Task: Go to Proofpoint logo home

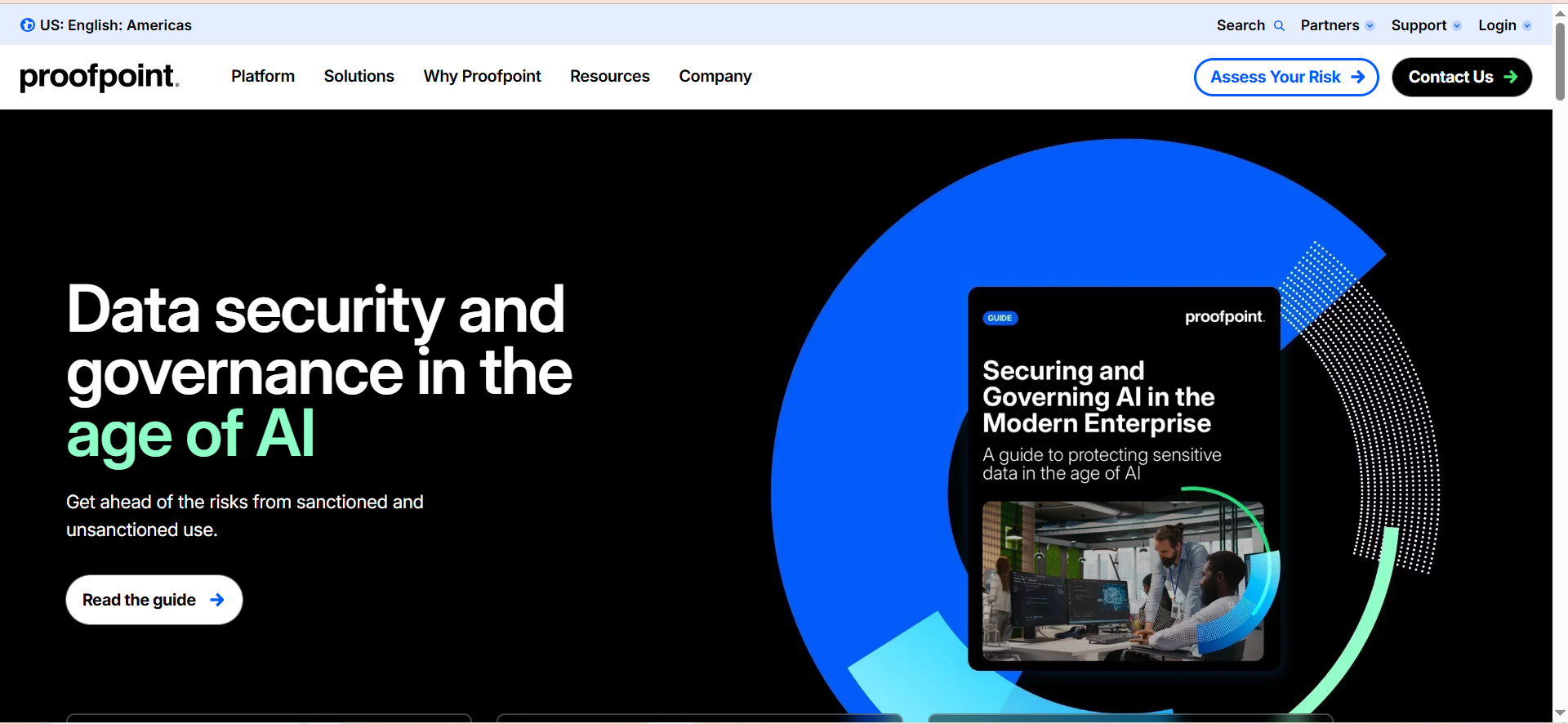Action: [100, 77]
